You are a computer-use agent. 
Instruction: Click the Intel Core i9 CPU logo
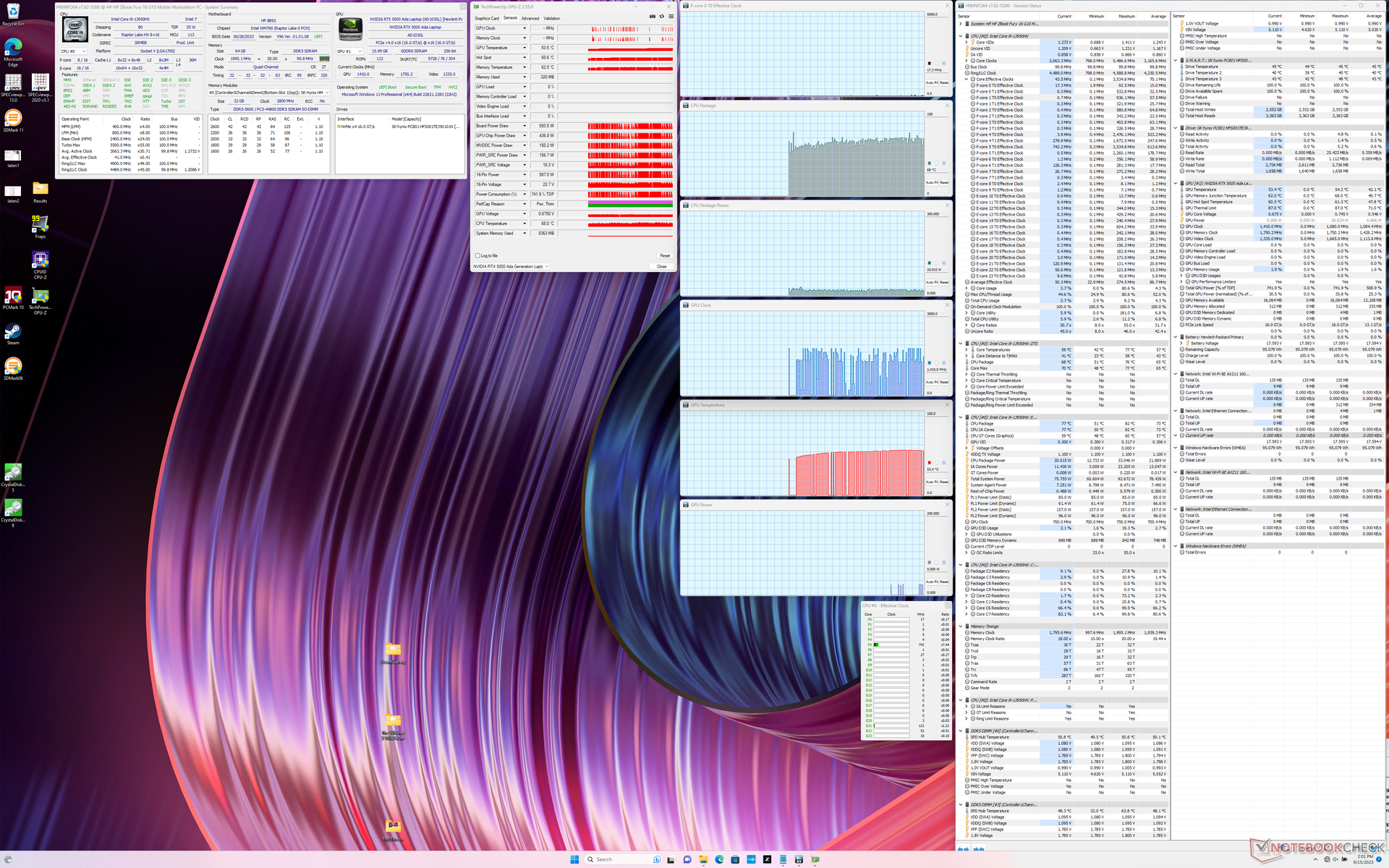(x=75, y=30)
